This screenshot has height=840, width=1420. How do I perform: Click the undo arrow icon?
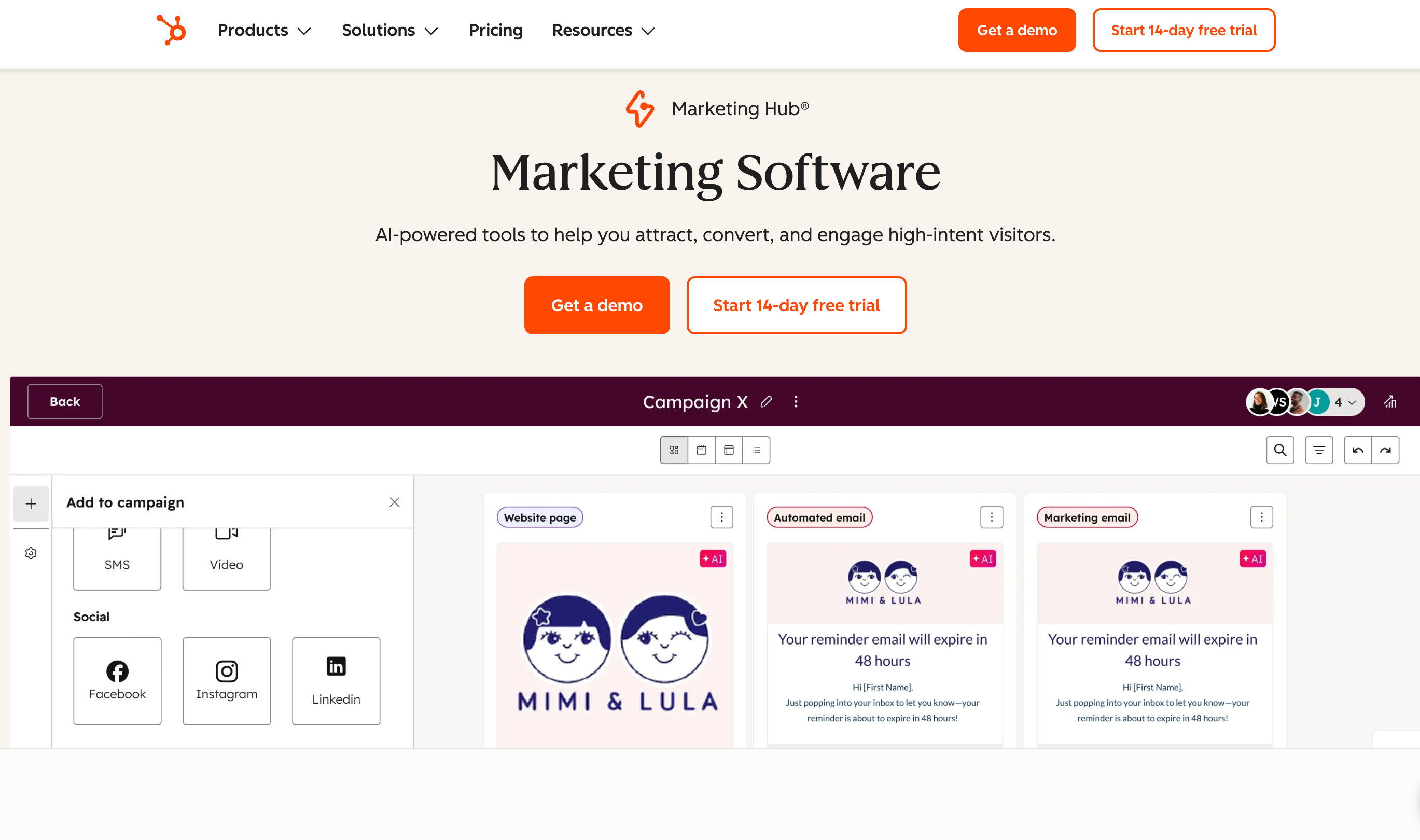[1358, 450]
